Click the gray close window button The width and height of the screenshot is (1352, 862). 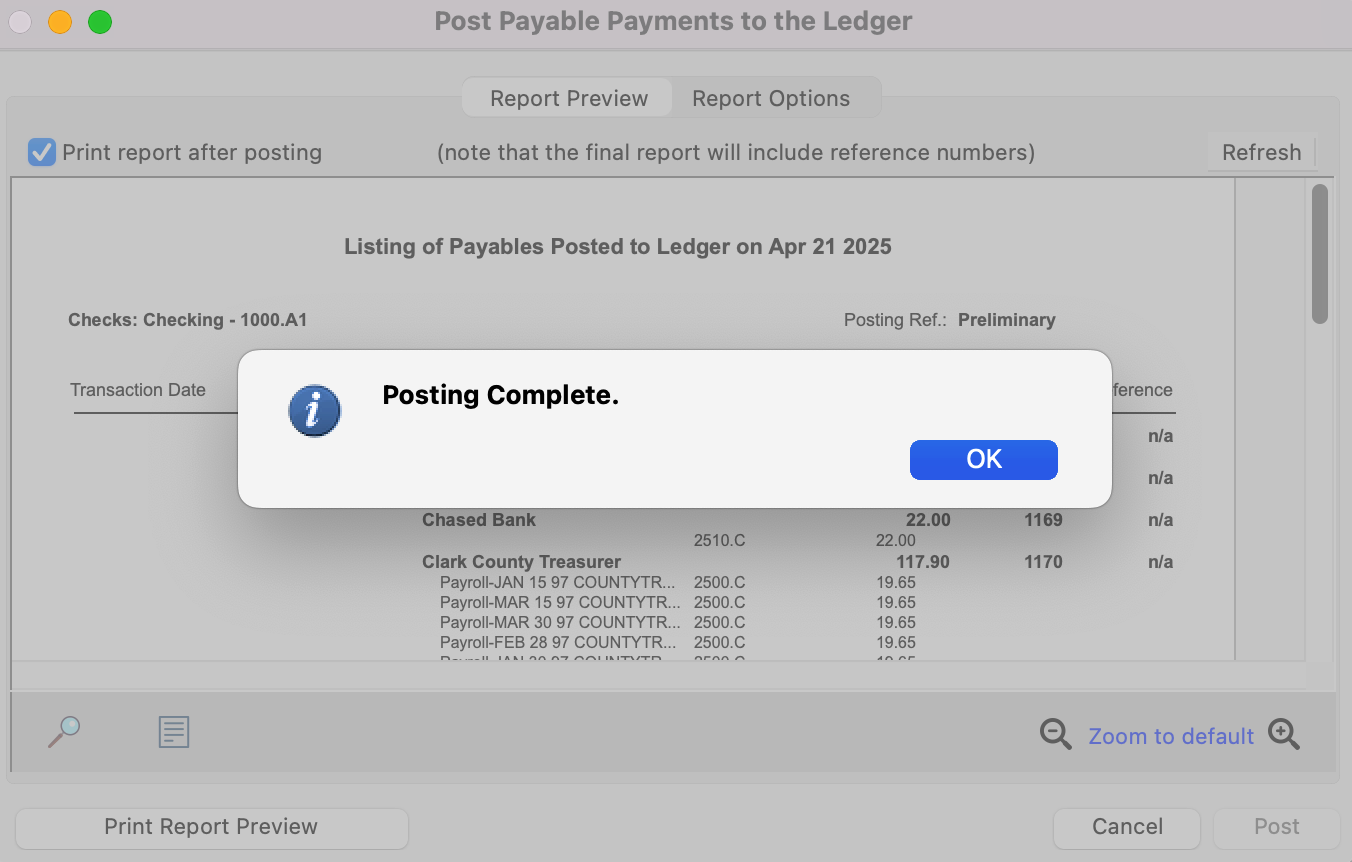[x=20, y=22]
